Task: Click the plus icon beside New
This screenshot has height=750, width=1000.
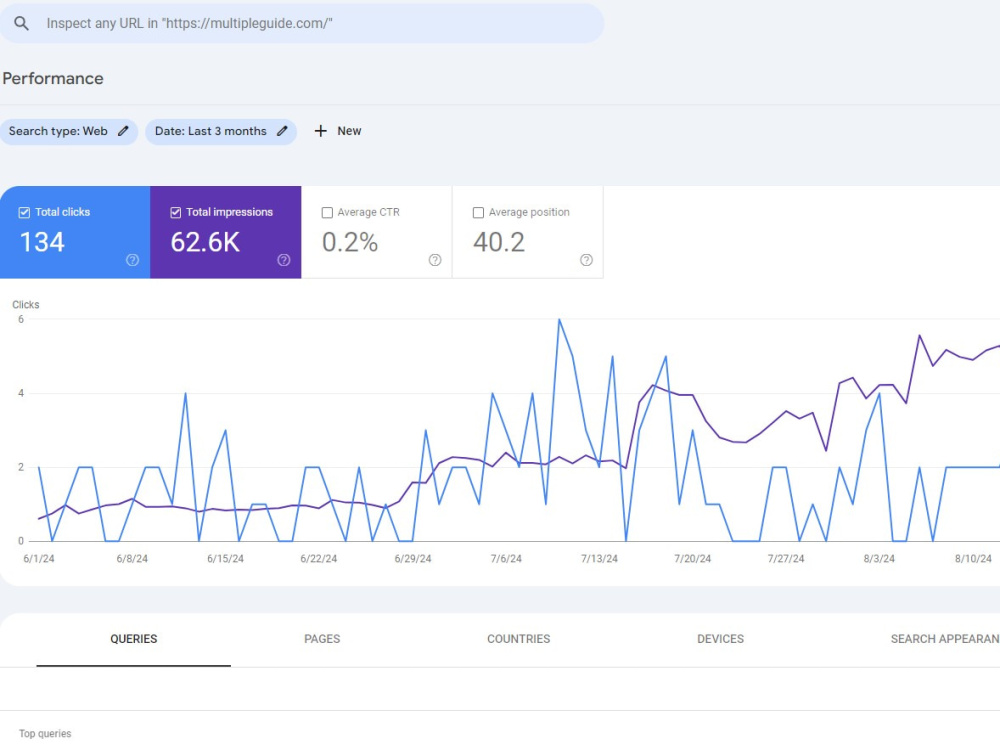Action: tap(321, 131)
